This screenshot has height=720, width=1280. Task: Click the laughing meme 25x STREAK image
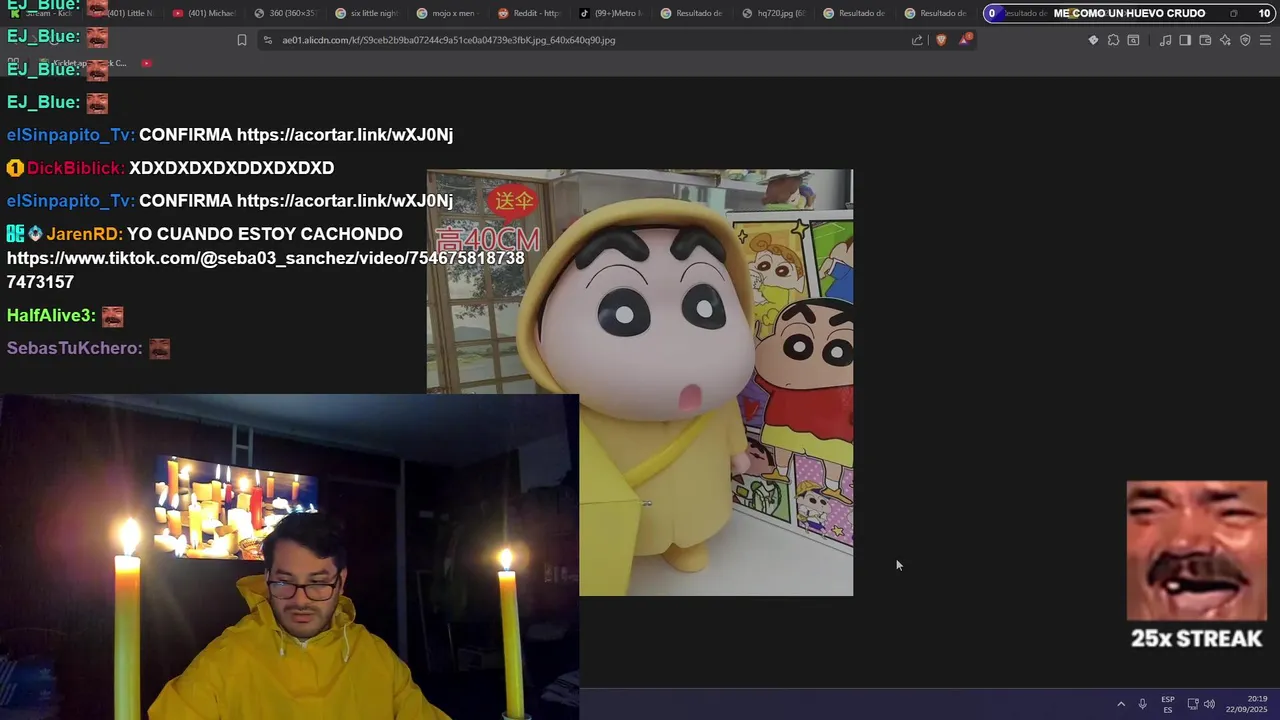[1197, 551]
